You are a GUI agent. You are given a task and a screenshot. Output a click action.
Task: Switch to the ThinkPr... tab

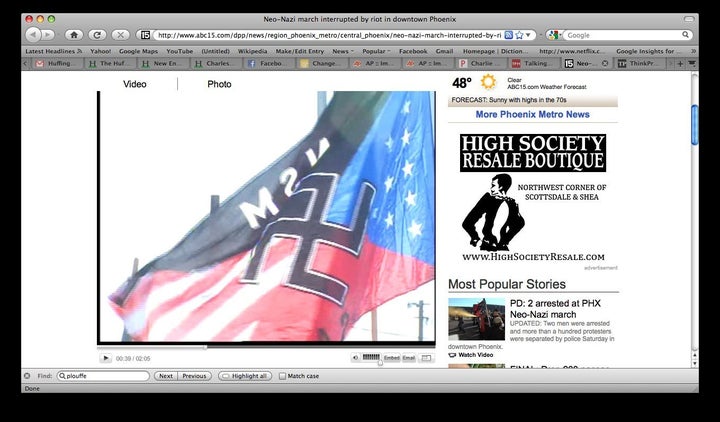click(642, 64)
